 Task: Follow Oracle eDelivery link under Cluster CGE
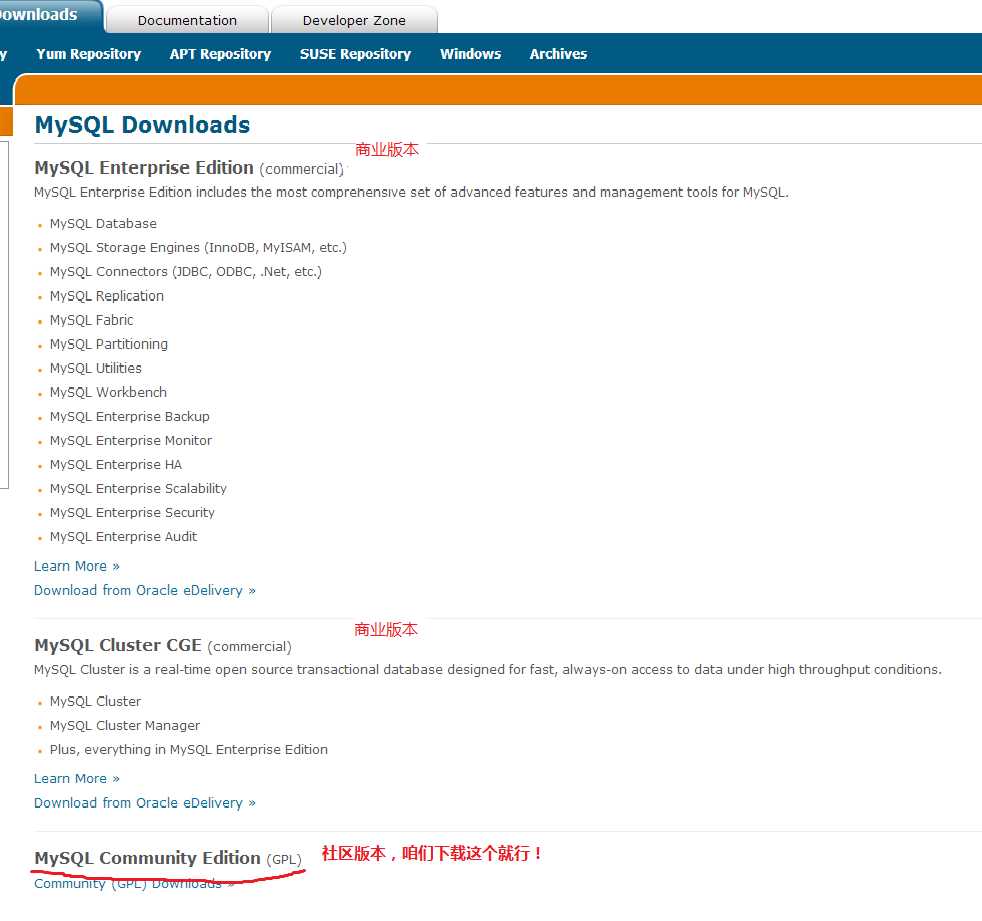pyautogui.click(x=145, y=803)
